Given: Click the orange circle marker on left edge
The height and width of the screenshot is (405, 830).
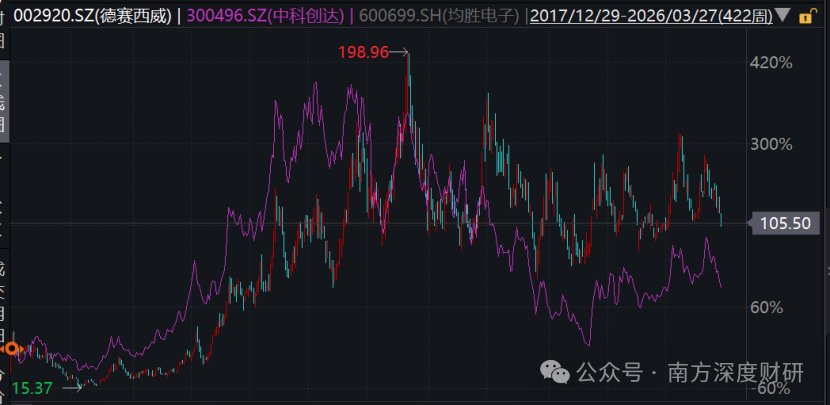Looking at the screenshot, I should click(x=12, y=349).
